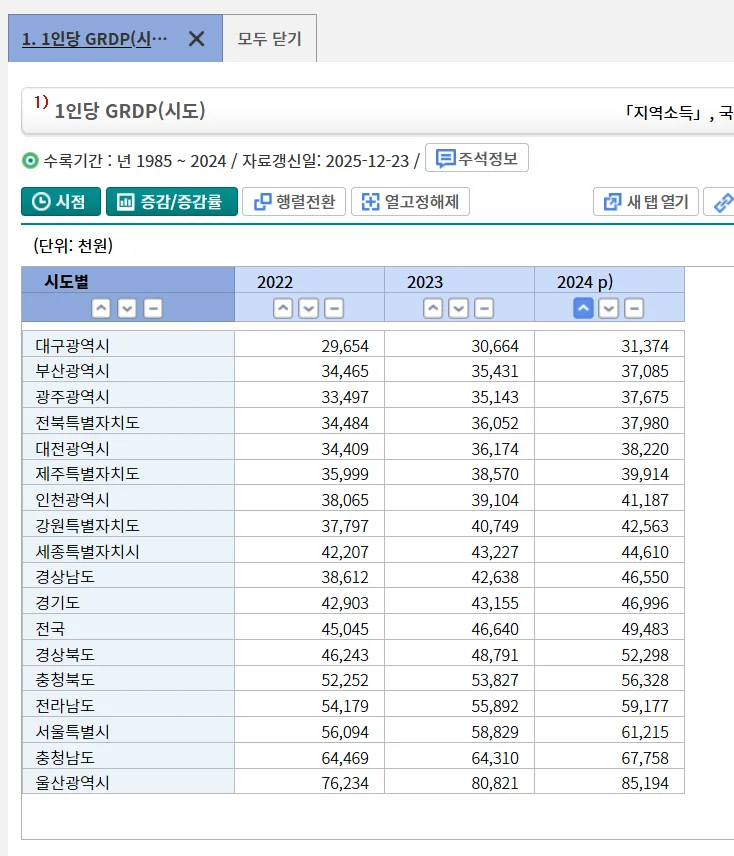Screen dimensions: 734x856
Task: Click 행렬전환 to transpose the table
Action: (294, 201)
